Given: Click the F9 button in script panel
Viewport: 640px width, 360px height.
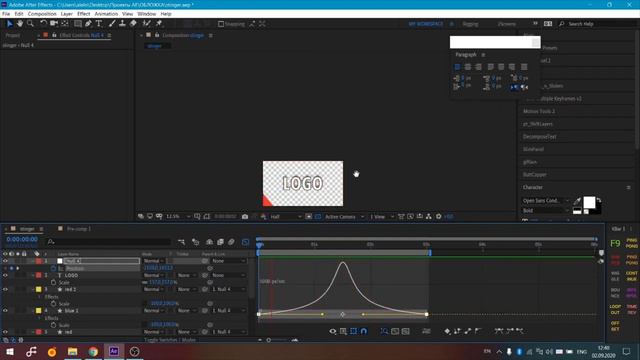Looking at the screenshot, I should (x=615, y=244).
